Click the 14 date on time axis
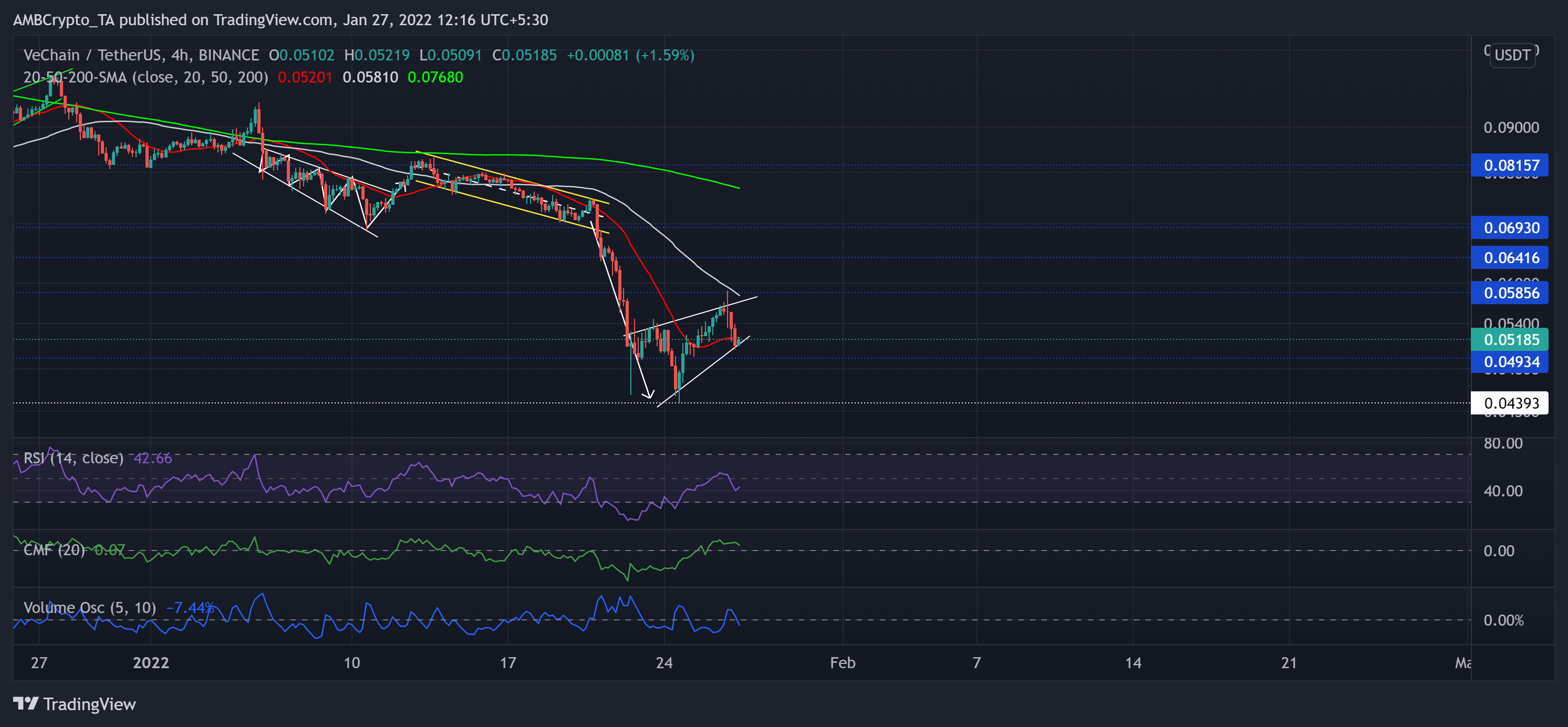The height and width of the screenshot is (727, 1568). 1133,662
